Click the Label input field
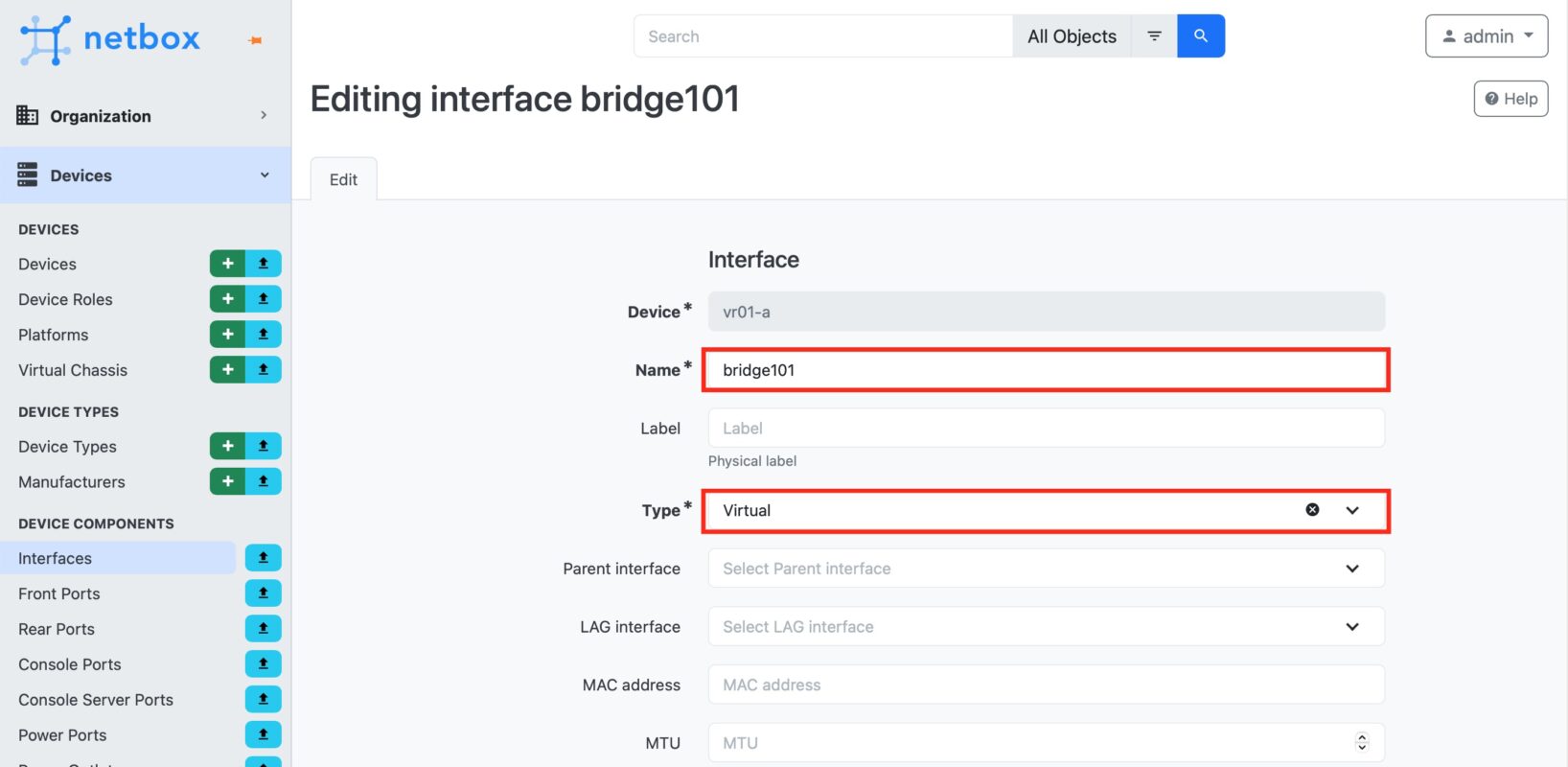Screen dimensions: 1568x767 tap(1047, 428)
